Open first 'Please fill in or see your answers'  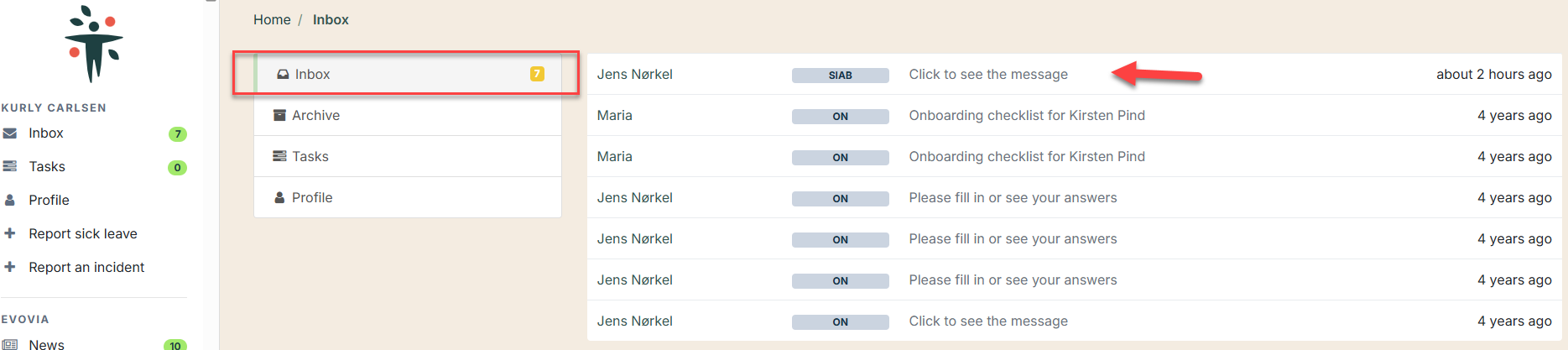pyautogui.click(x=1074, y=197)
